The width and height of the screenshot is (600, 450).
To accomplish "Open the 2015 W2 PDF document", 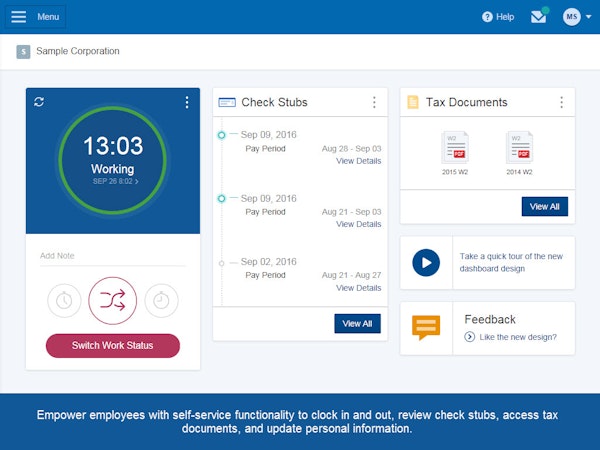I will point(455,153).
